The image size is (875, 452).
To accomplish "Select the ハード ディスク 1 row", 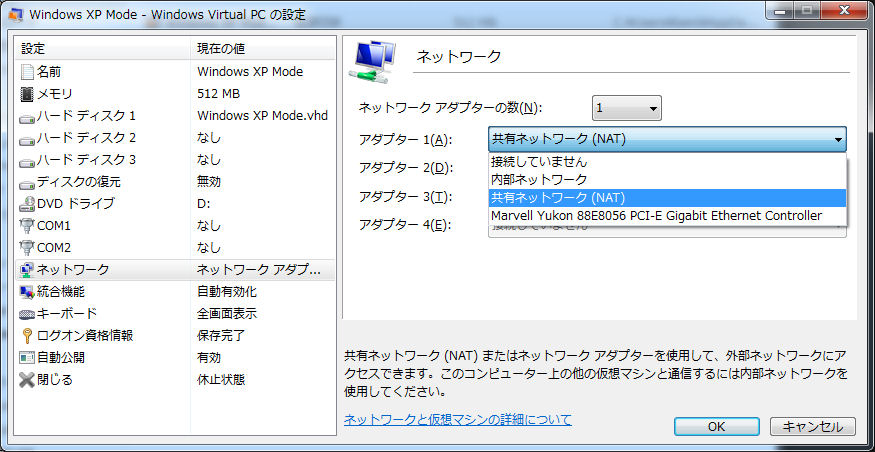I will click(x=175, y=116).
